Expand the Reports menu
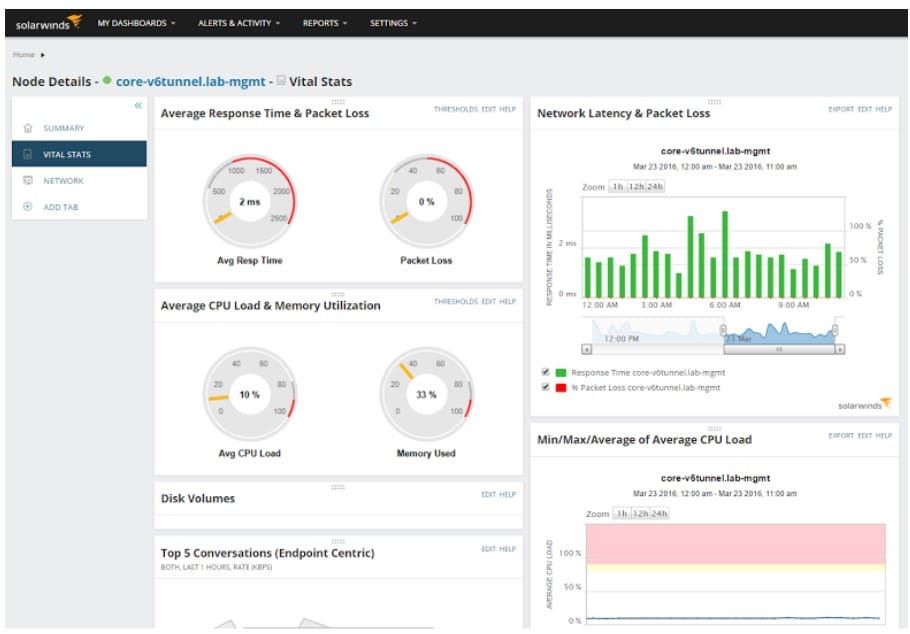 tap(325, 23)
